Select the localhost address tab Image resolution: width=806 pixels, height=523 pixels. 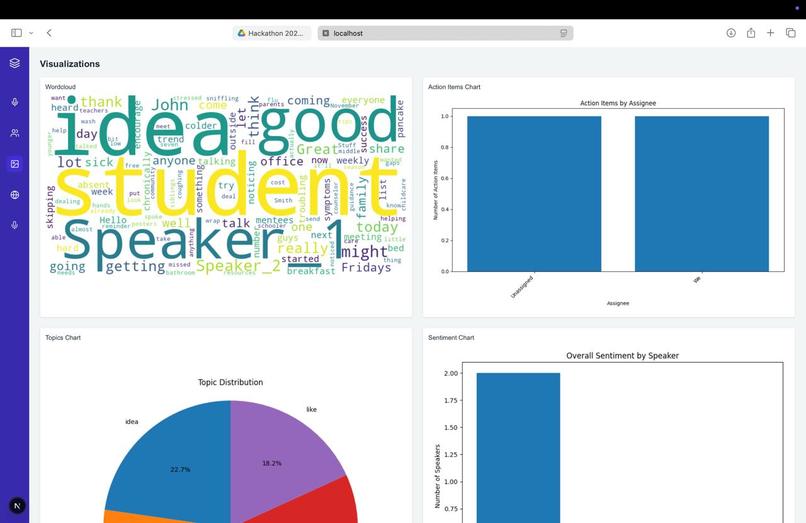[x=445, y=33]
